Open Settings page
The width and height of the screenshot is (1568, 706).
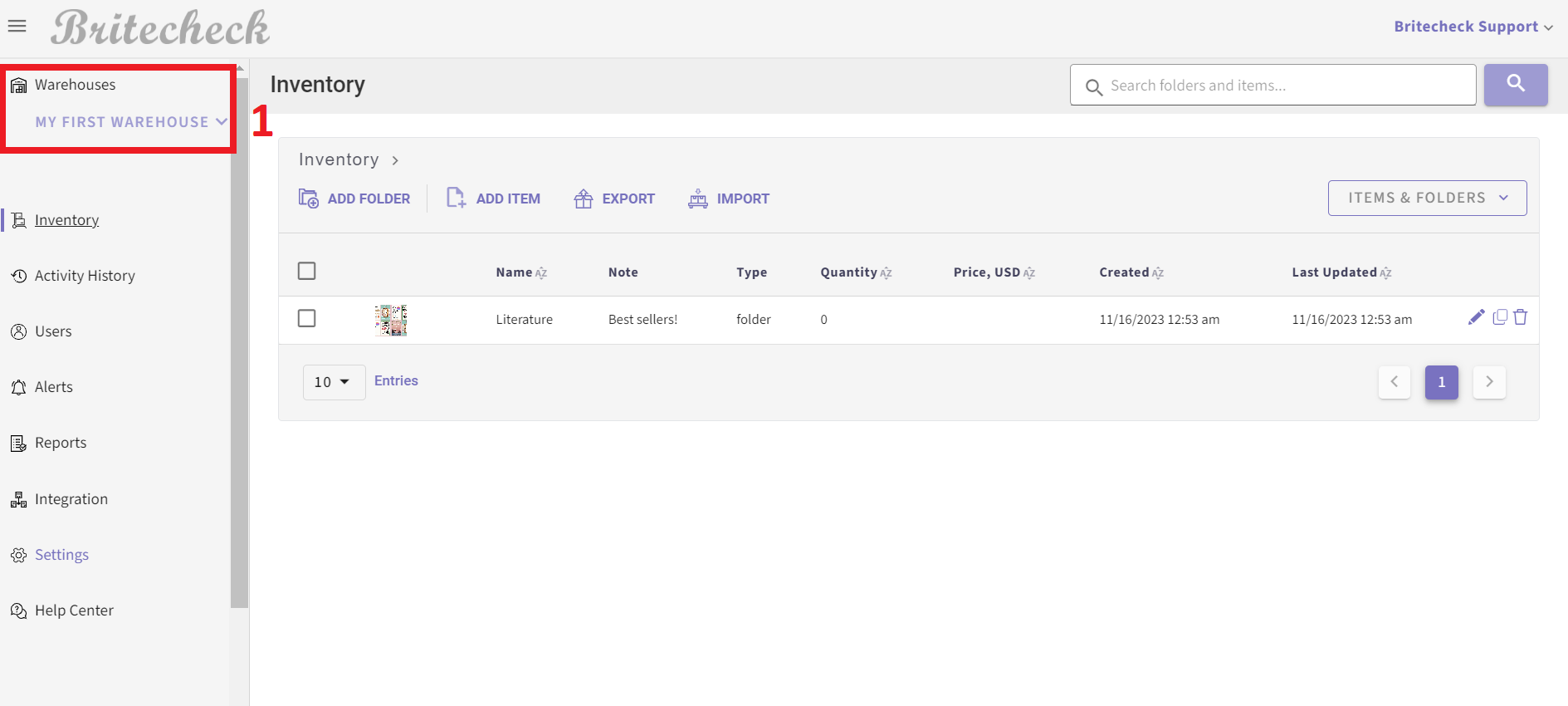tap(61, 555)
